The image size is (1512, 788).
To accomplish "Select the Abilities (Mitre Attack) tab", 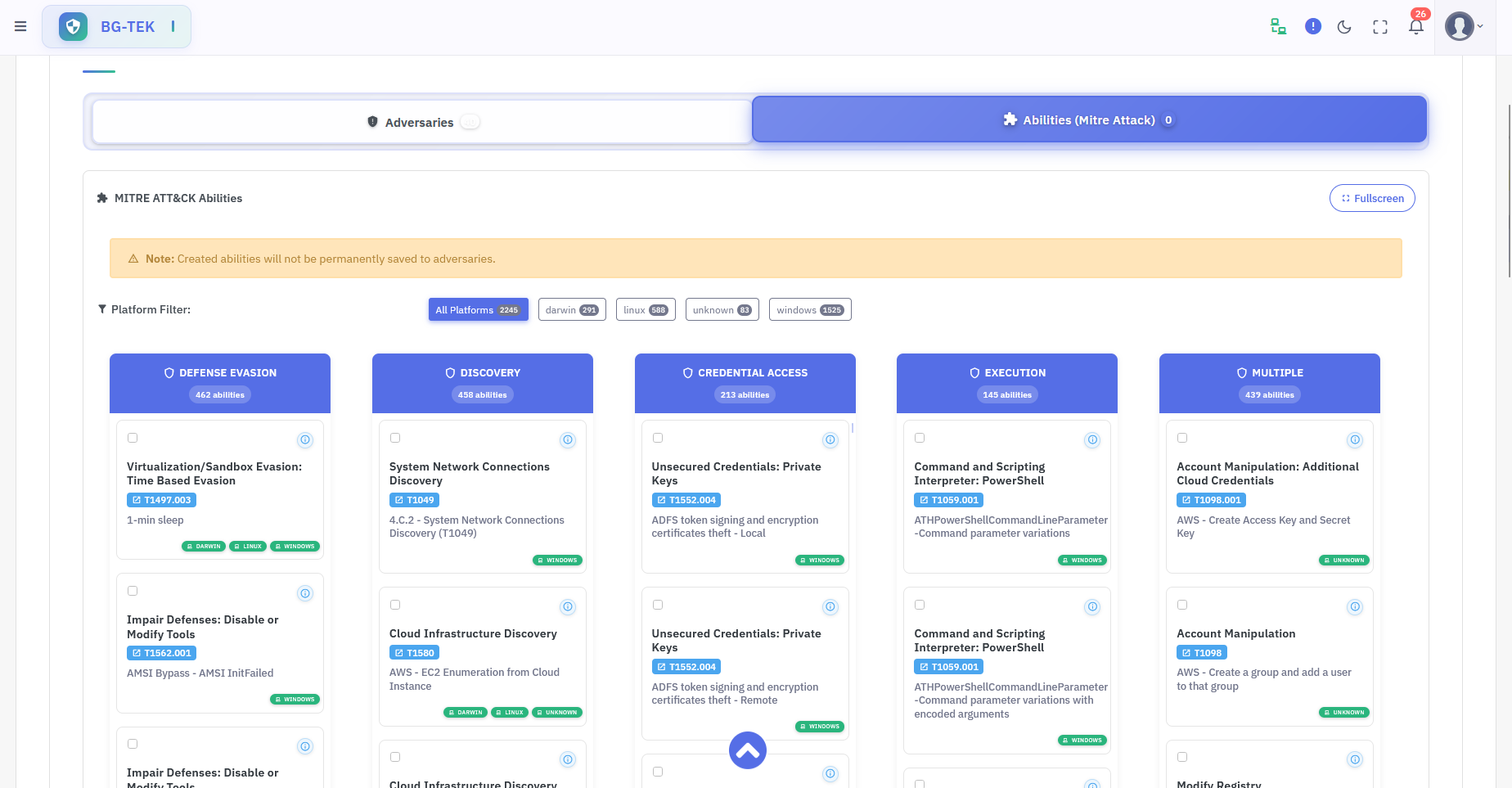I will click(1089, 120).
